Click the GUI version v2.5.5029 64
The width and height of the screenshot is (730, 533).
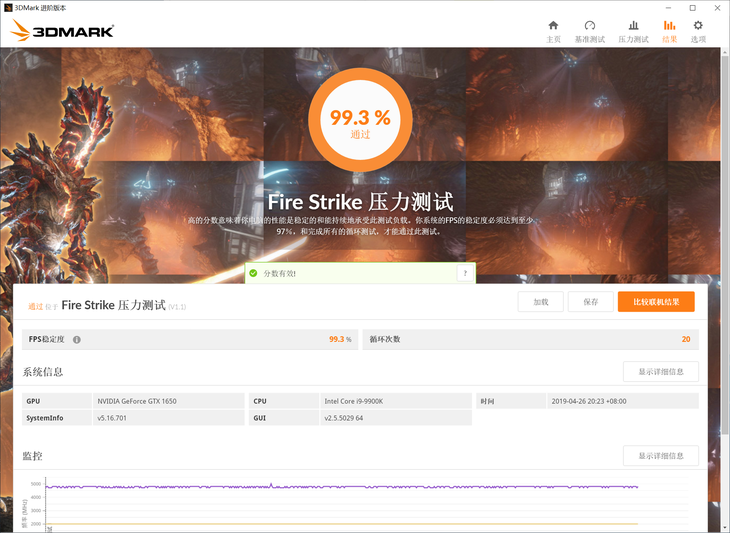(344, 418)
